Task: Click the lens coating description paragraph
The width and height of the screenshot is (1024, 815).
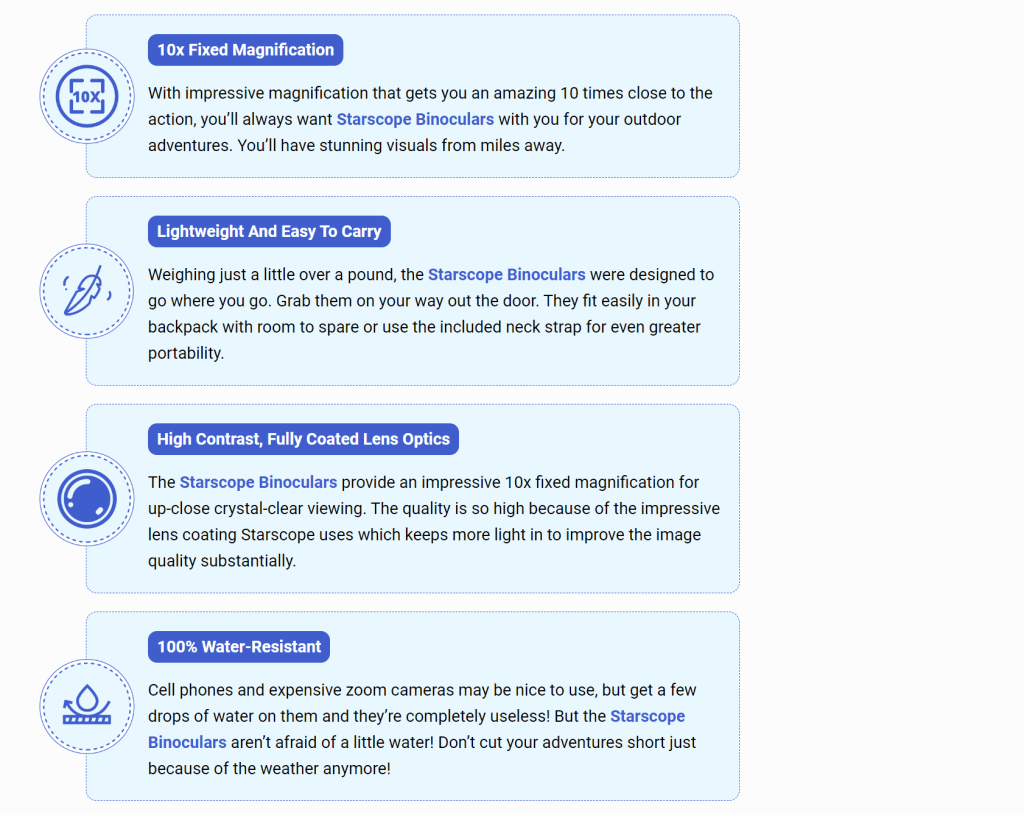Action: point(434,522)
